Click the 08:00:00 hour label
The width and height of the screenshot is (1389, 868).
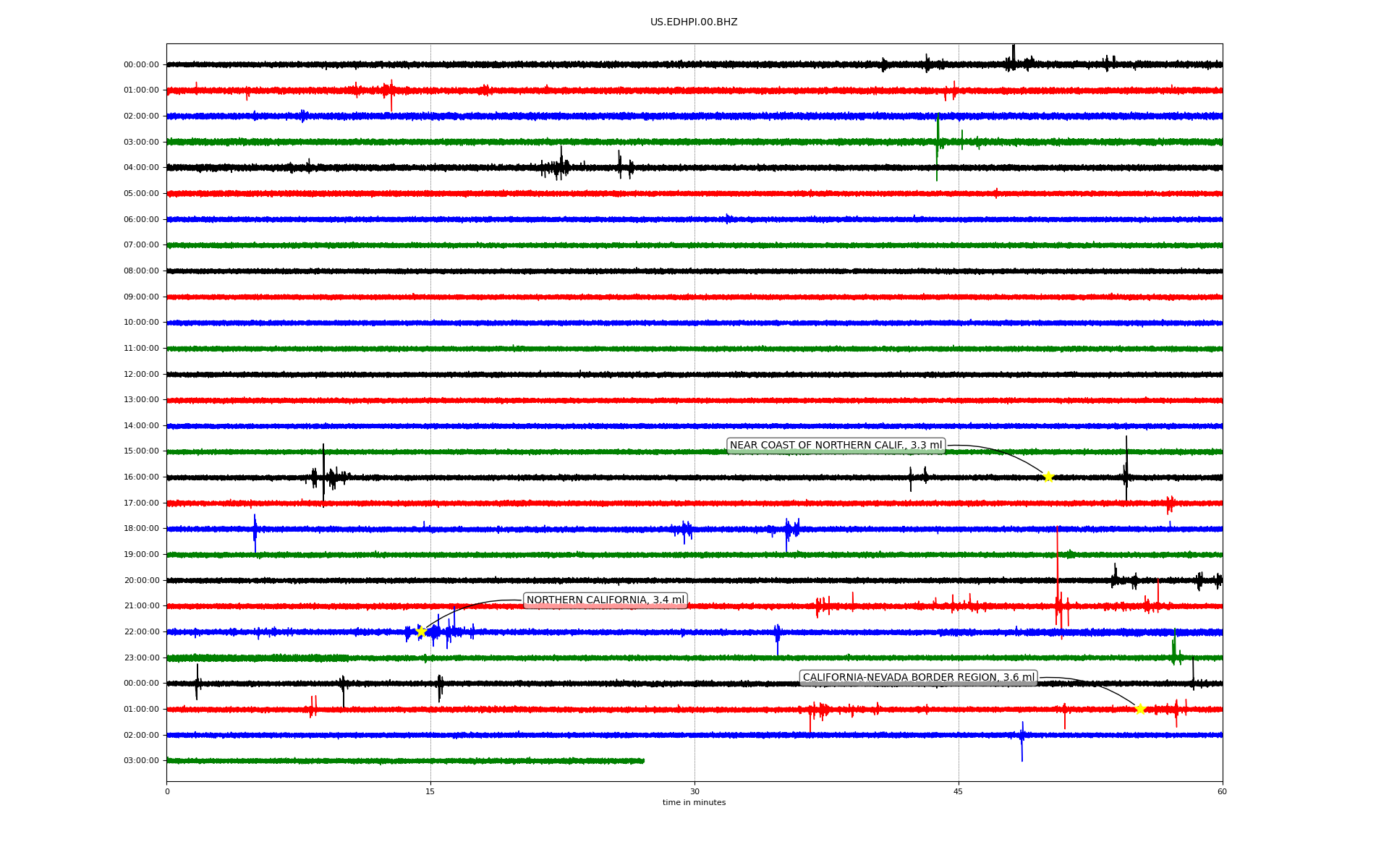(141, 271)
